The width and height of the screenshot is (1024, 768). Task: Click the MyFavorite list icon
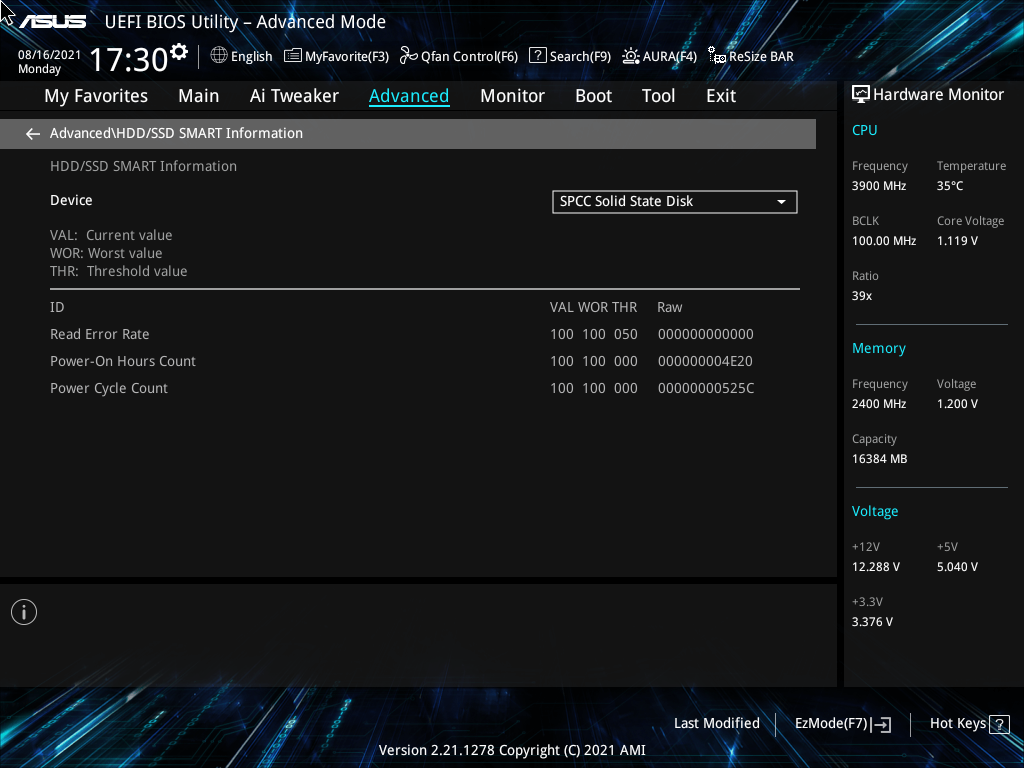click(293, 56)
